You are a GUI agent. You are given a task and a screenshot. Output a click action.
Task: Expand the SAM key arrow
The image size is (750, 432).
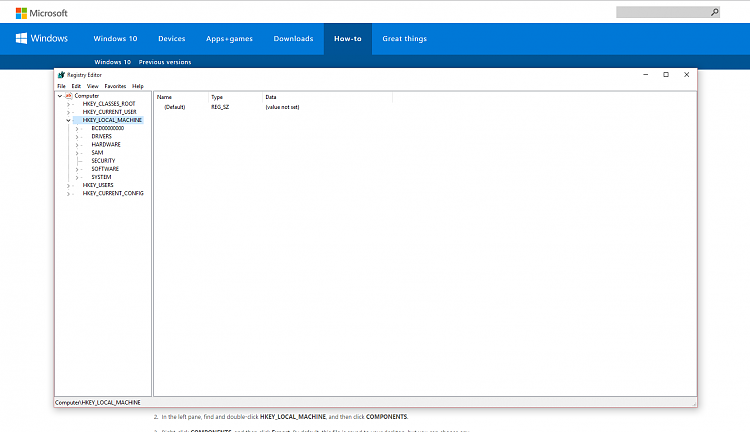coord(77,153)
